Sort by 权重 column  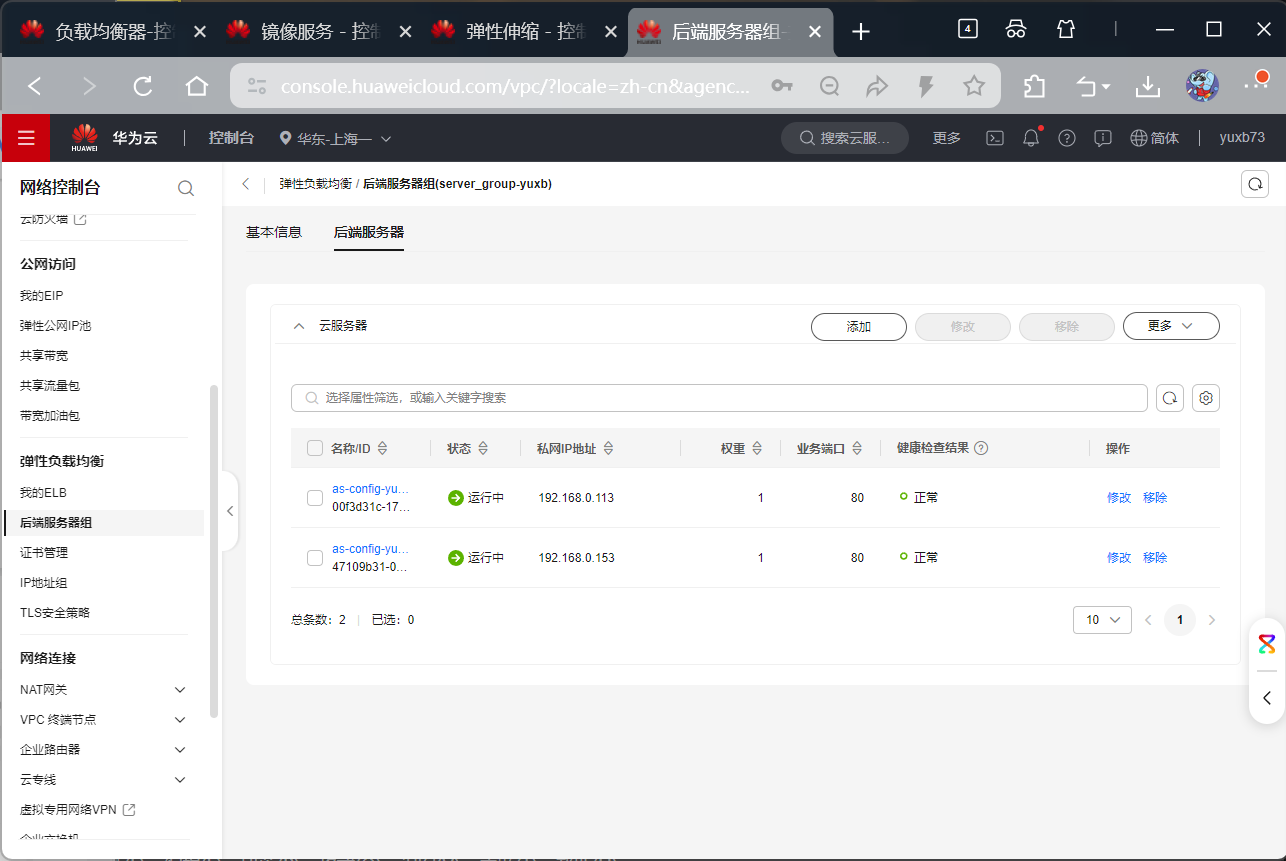pos(757,449)
